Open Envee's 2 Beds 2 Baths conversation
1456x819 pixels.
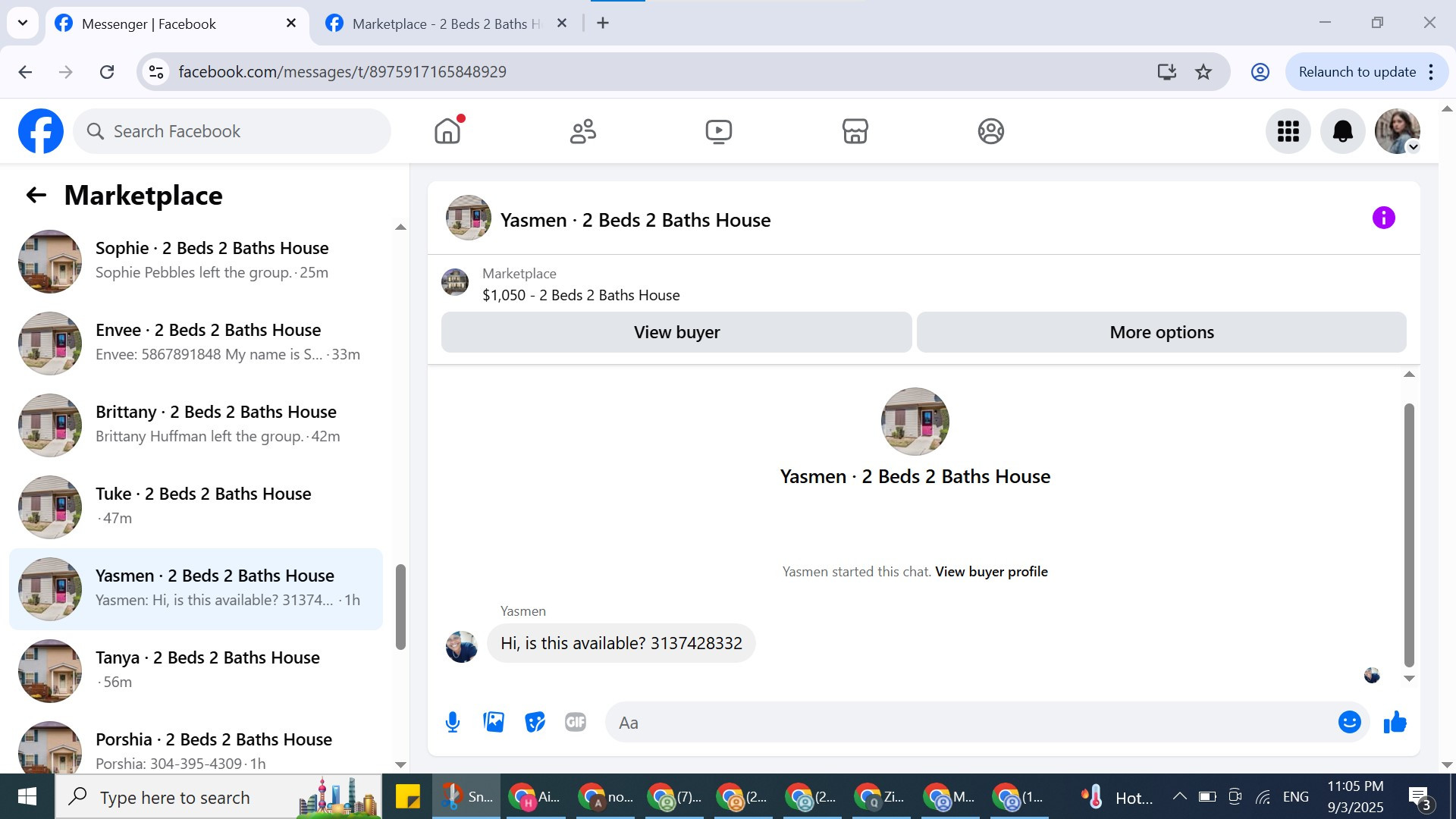click(196, 343)
